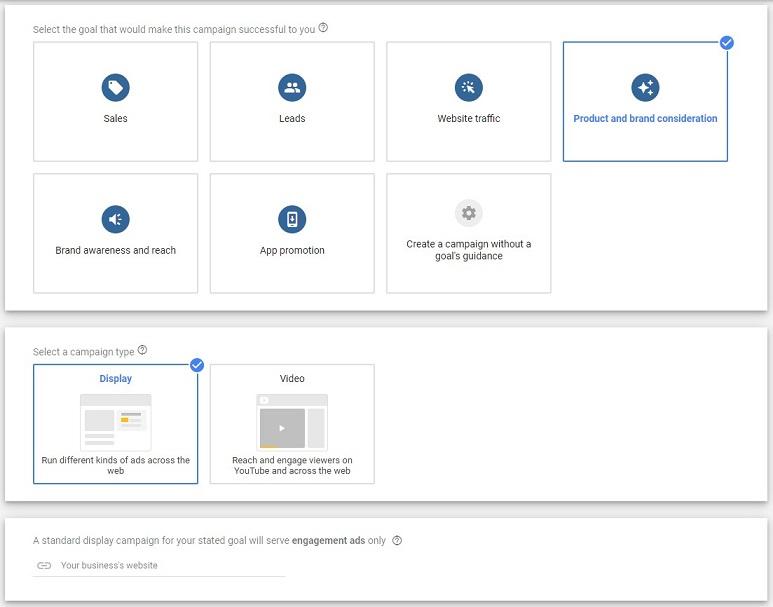Click the Video campaign player thumbnail

[x=292, y=422]
